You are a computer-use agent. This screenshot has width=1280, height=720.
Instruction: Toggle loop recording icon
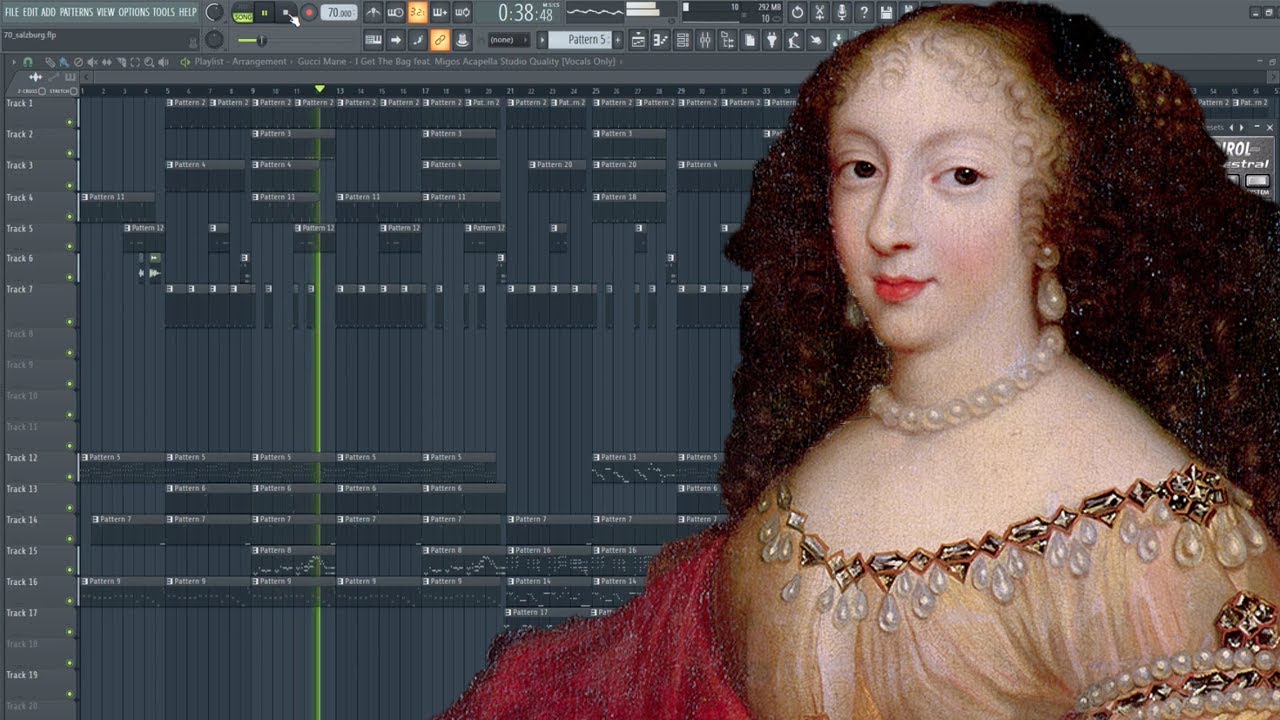pos(462,13)
